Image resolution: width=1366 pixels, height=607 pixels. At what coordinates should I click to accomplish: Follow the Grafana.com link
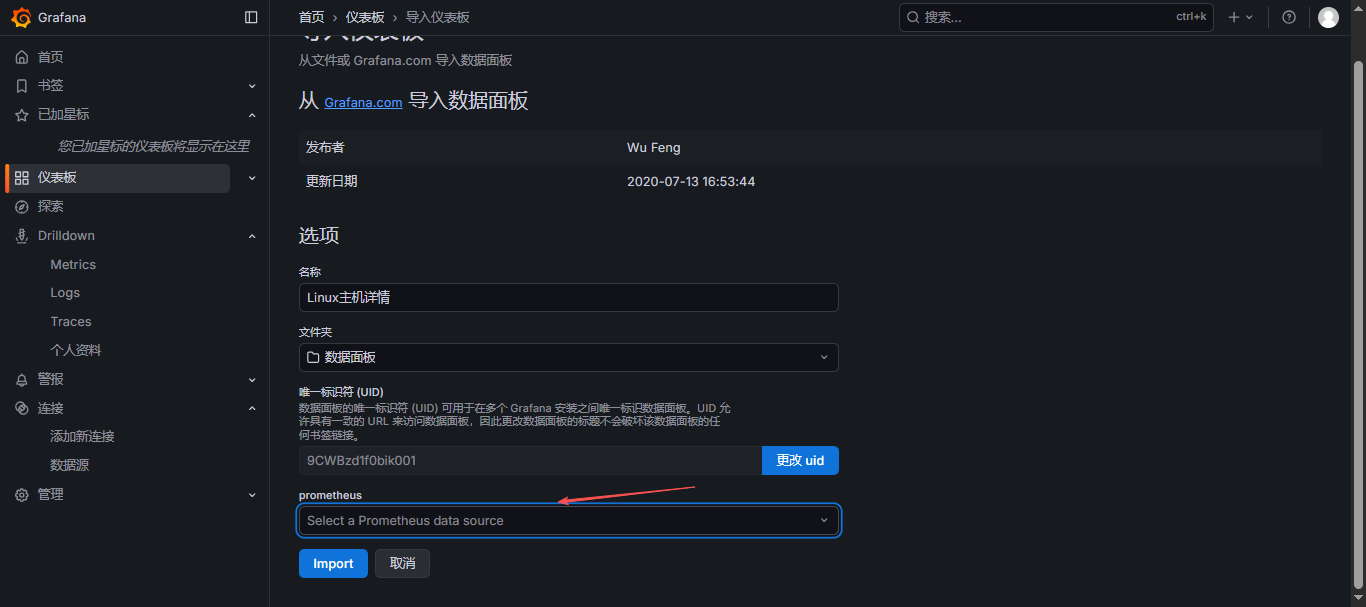pos(363,103)
